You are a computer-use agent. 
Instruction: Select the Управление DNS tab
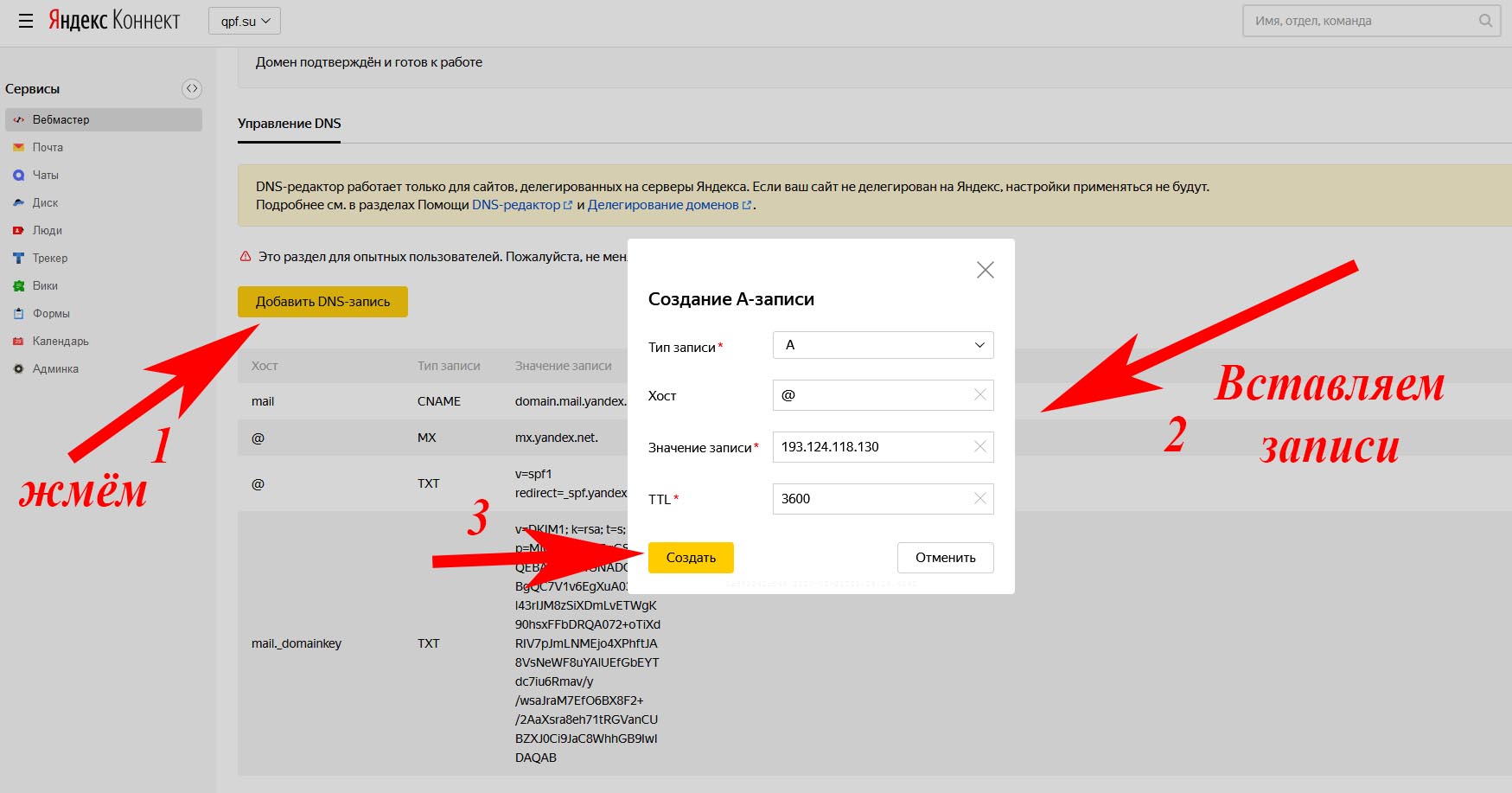289,124
